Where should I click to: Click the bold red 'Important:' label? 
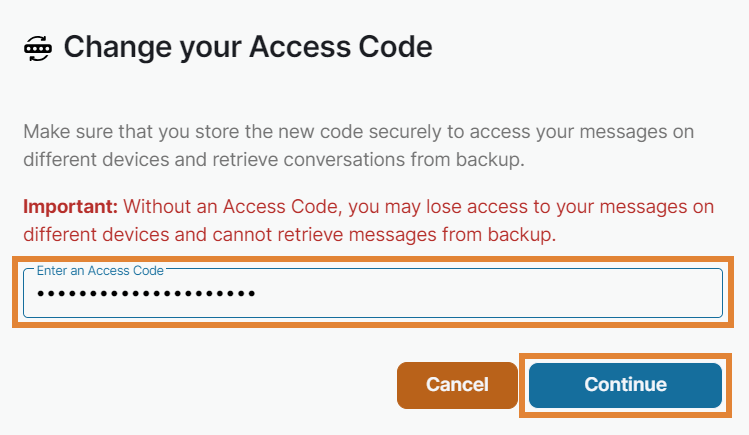coord(71,207)
